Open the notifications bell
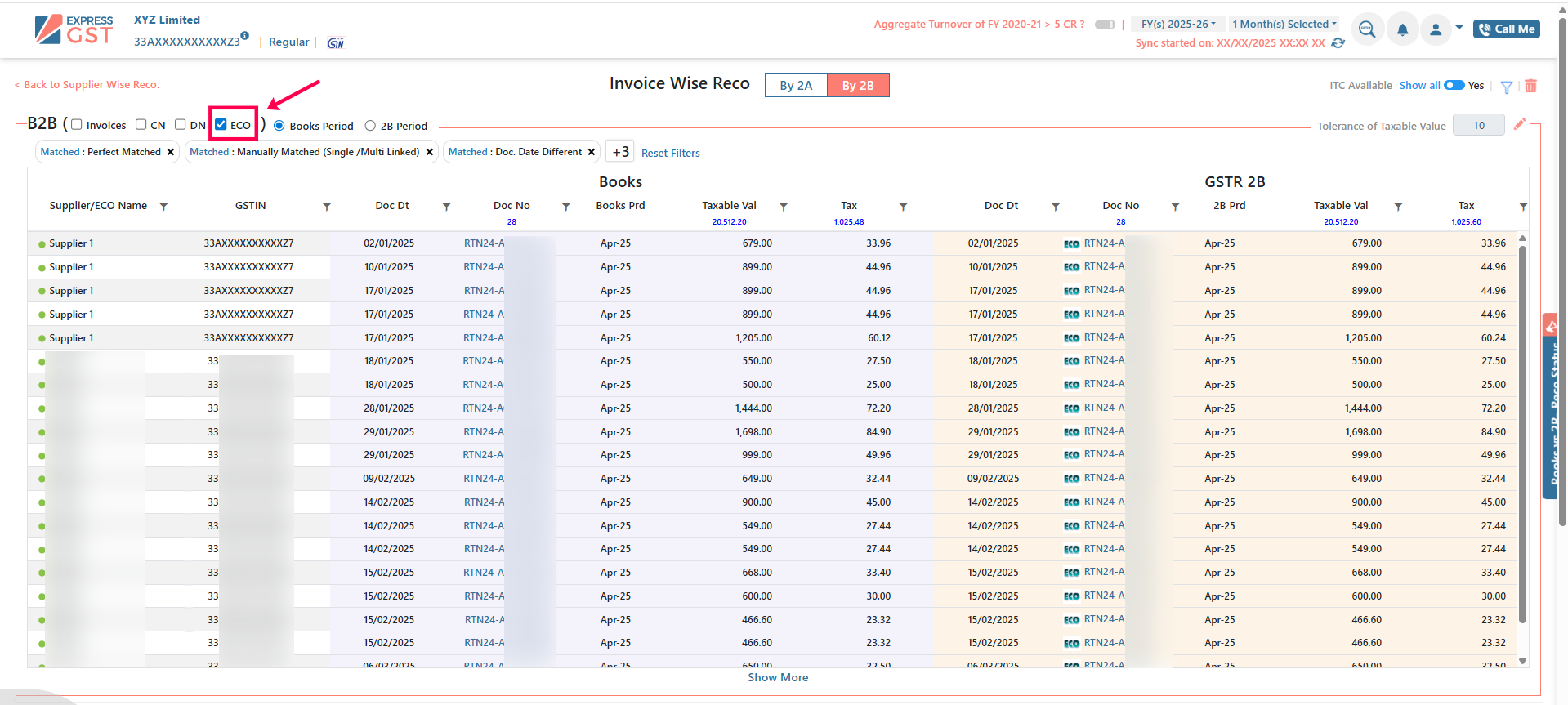Viewport: 1568px width, 705px height. tap(1402, 30)
